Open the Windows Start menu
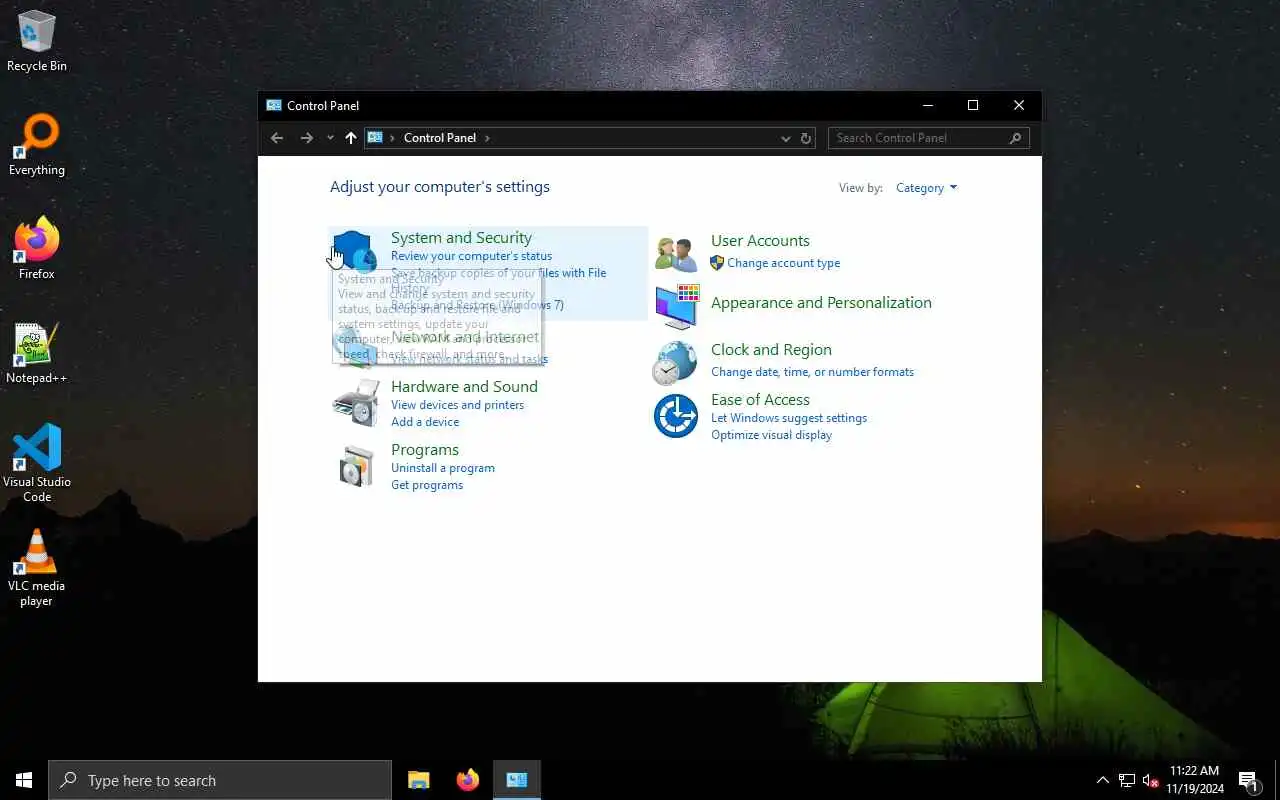The image size is (1280, 800). coord(24,780)
